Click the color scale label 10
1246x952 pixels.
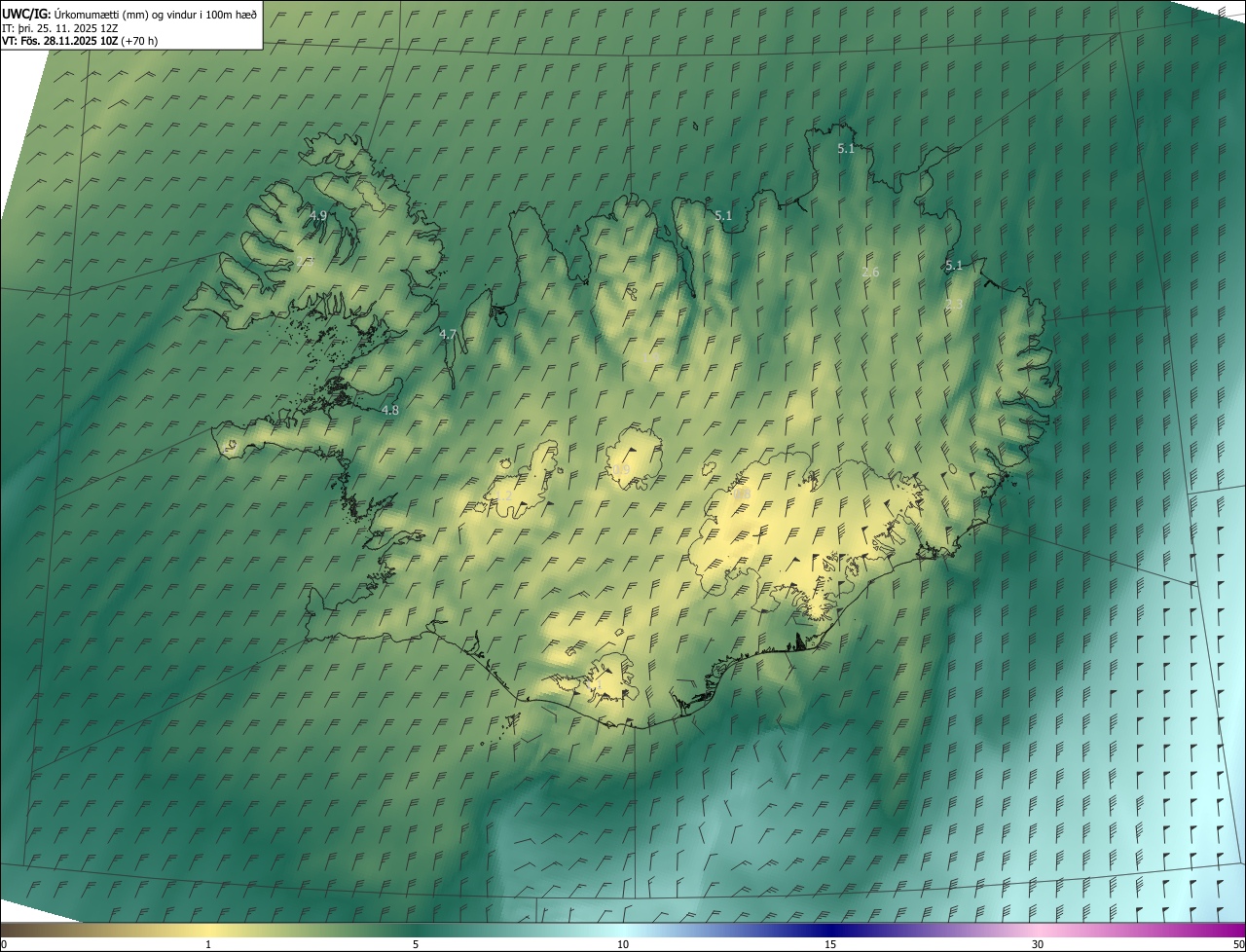coord(623,944)
